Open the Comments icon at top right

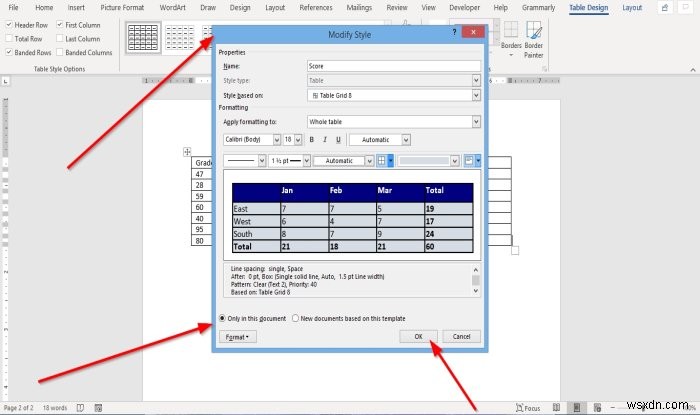point(684,8)
